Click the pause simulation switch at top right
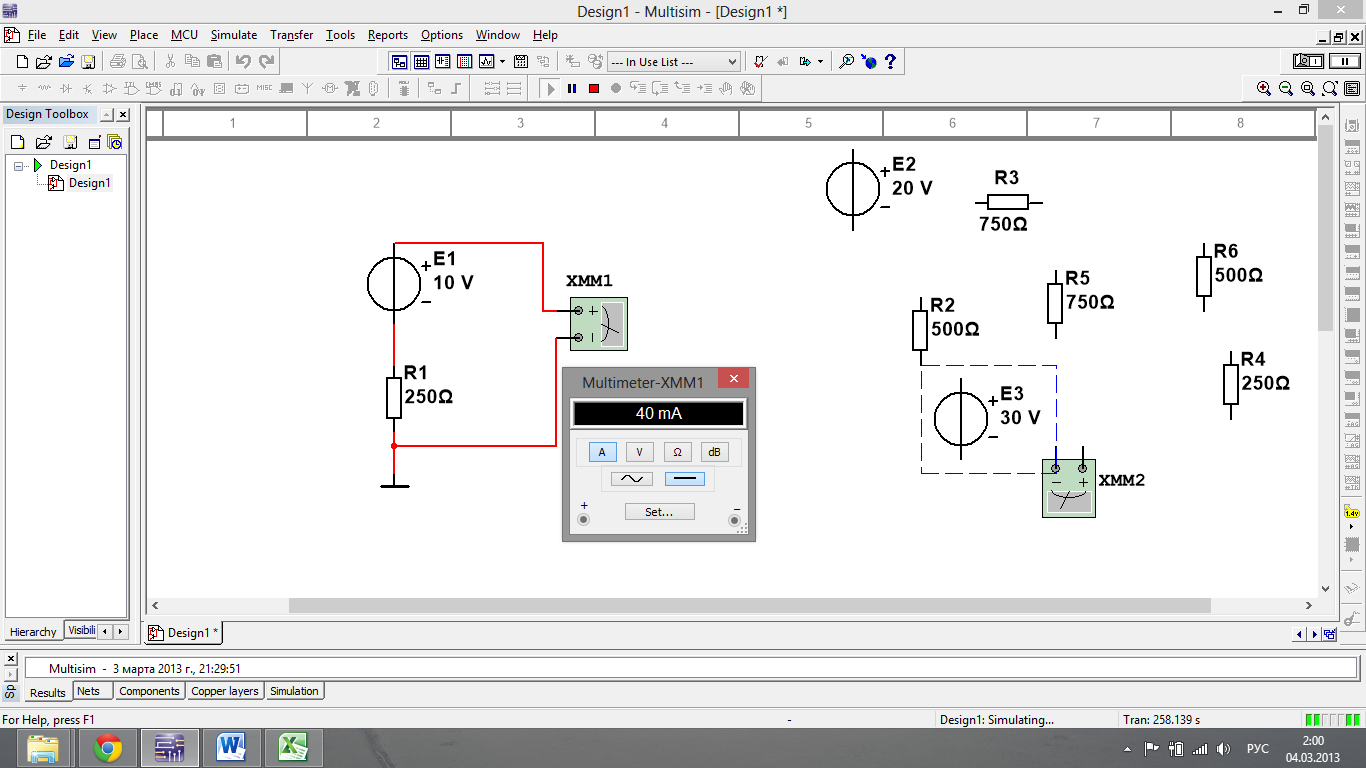 (x=1344, y=62)
